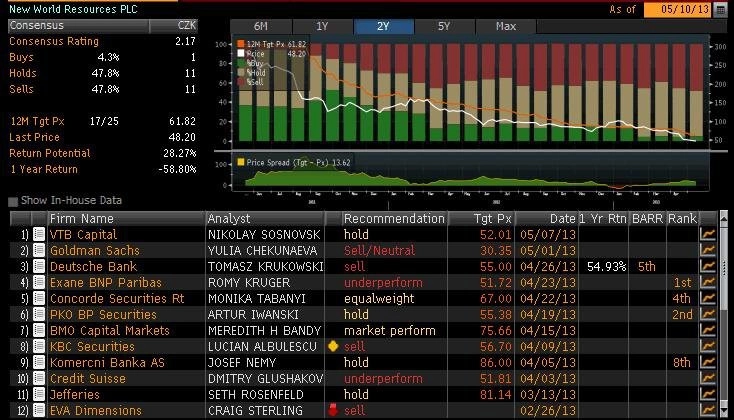The width and height of the screenshot is (734, 420).
Task: Enable Show In-House Data checkbox
Action: tap(13, 201)
